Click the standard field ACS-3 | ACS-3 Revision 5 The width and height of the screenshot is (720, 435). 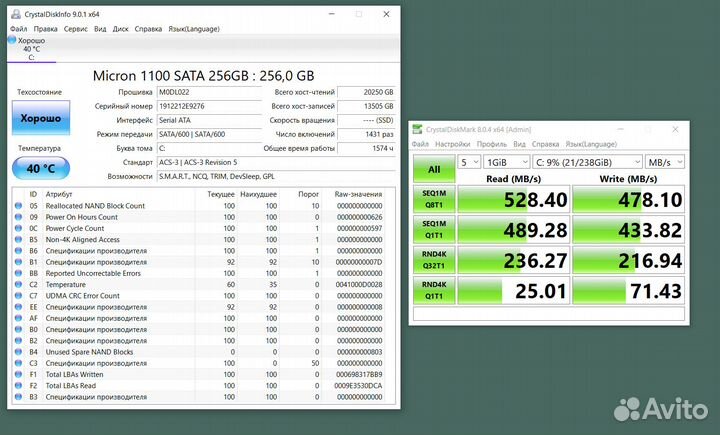[276, 163]
